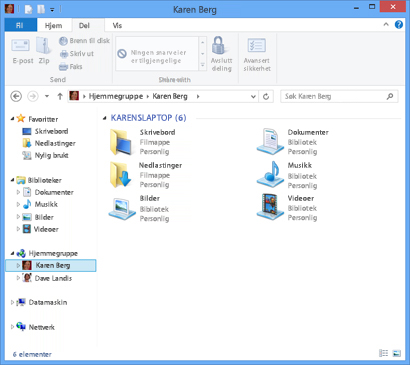Select Karen Berg in the sidebar
410x365 pixels.
[51, 265]
